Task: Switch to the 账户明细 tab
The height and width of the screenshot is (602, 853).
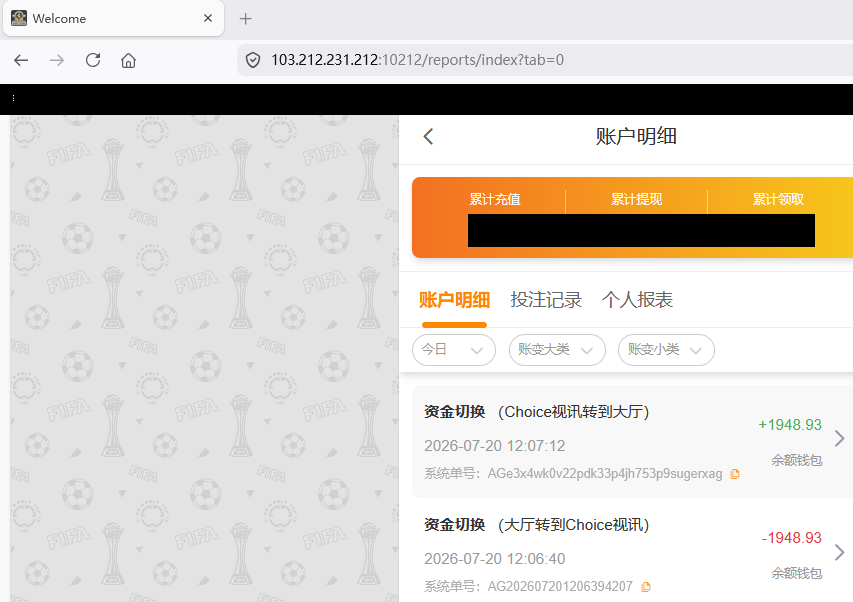Action: (454, 300)
